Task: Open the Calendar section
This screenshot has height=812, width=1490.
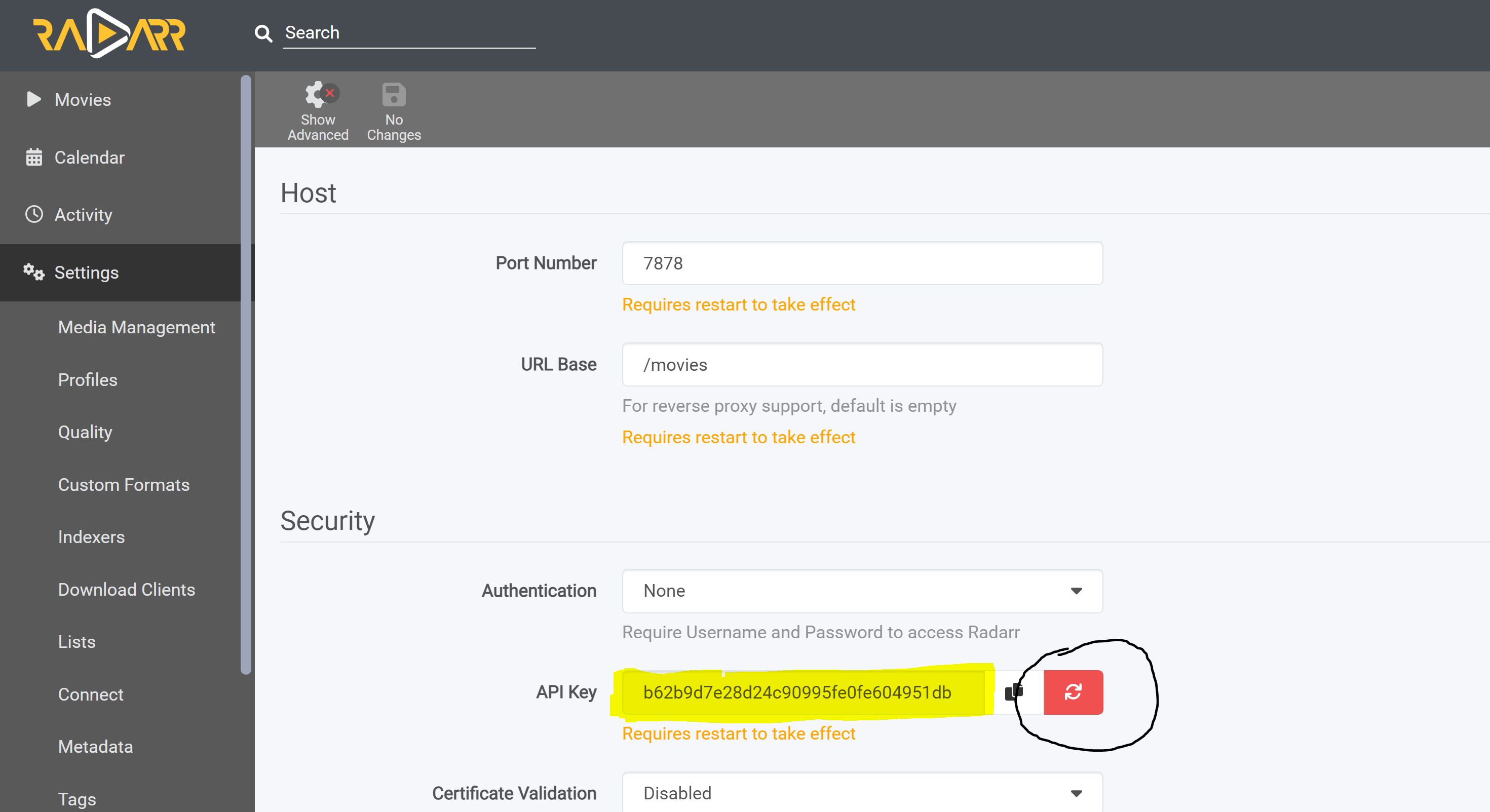Action: click(89, 158)
